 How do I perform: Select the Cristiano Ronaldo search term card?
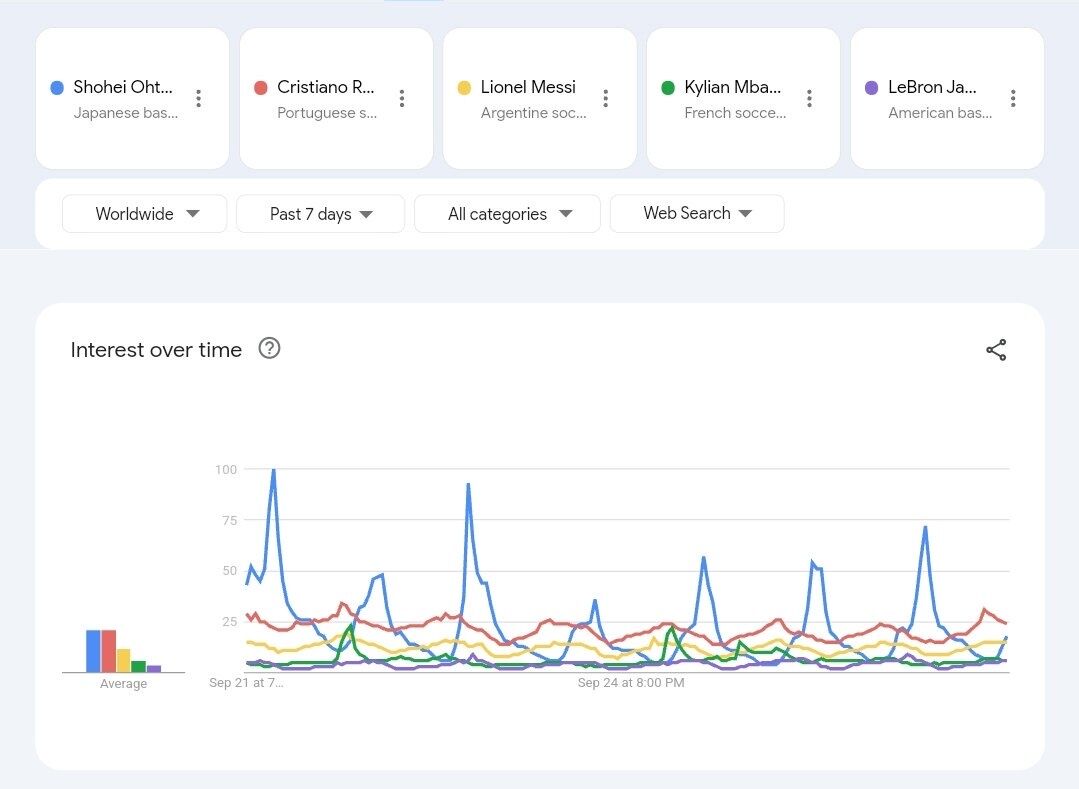click(325, 98)
